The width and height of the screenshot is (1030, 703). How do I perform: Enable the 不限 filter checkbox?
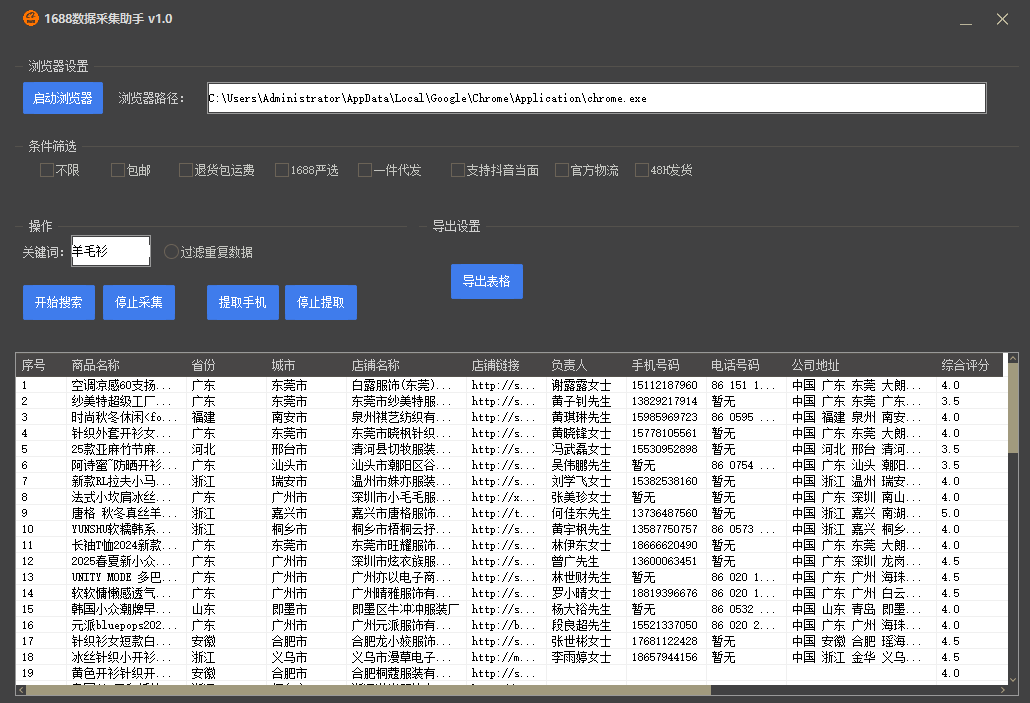[x=45, y=169]
